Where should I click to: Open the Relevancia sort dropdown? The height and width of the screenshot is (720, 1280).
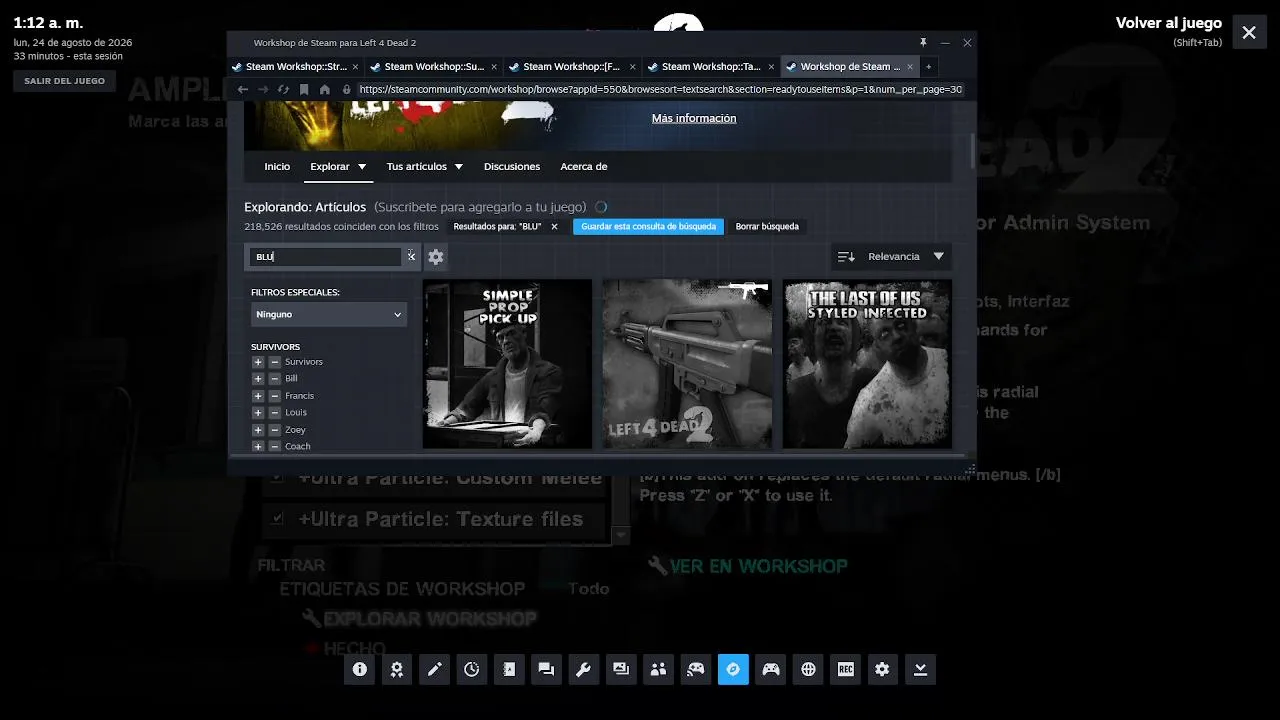tap(891, 257)
